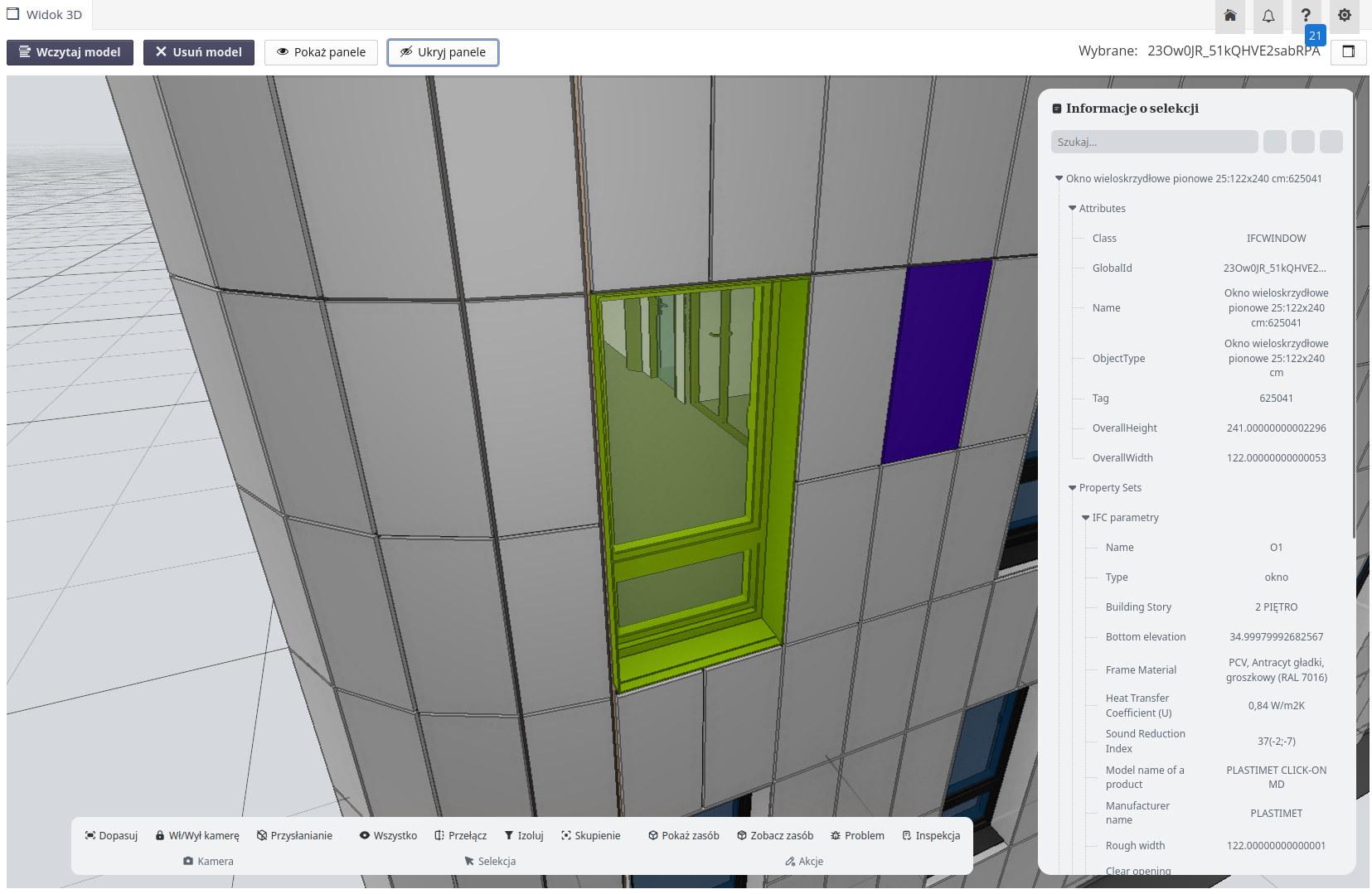The image size is (1372, 894).
Task: Open Inspekcja inspection action
Action: click(930, 835)
